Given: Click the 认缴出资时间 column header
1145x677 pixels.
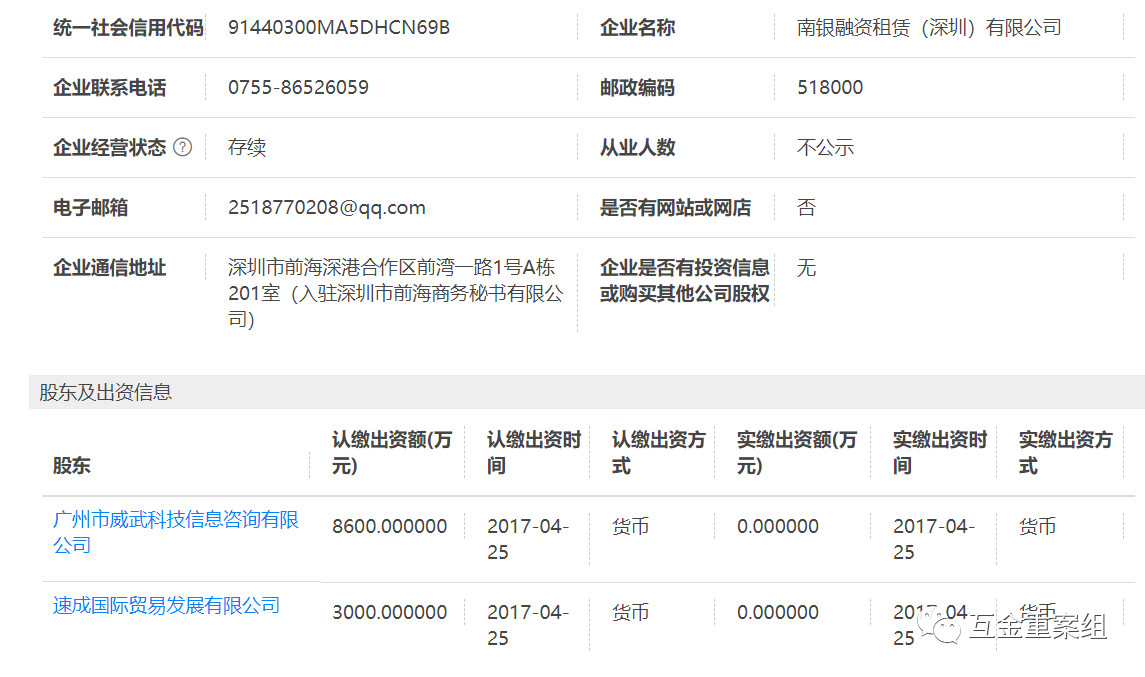Looking at the screenshot, I should tap(534, 452).
